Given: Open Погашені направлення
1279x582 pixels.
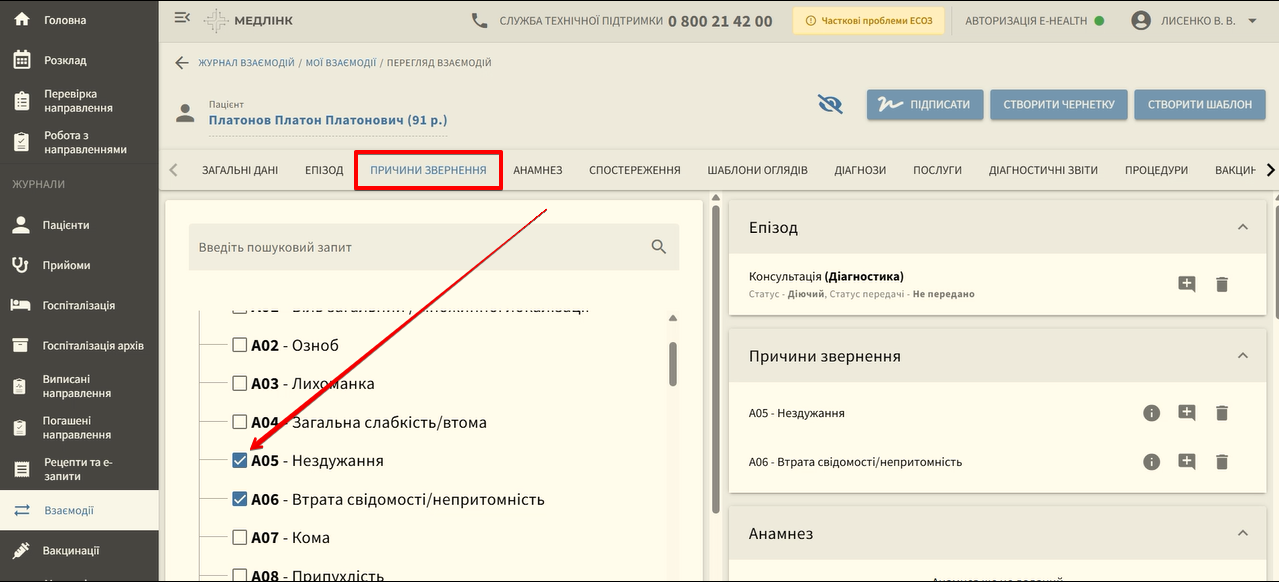Looking at the screenshot, I should click(x=79, y=428).
